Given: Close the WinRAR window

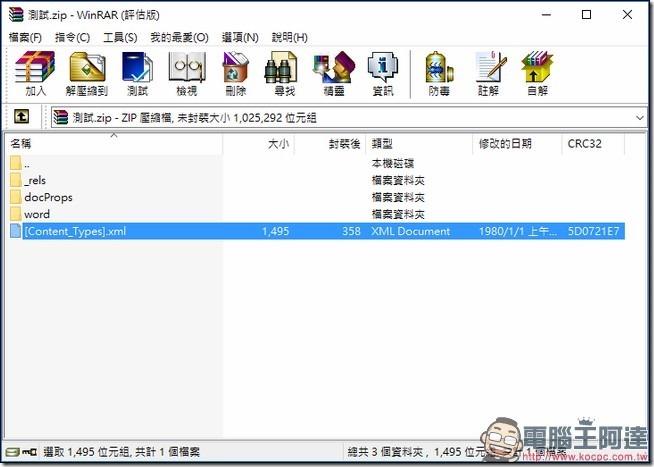Looking at the screenshot, I should [627, 15].
